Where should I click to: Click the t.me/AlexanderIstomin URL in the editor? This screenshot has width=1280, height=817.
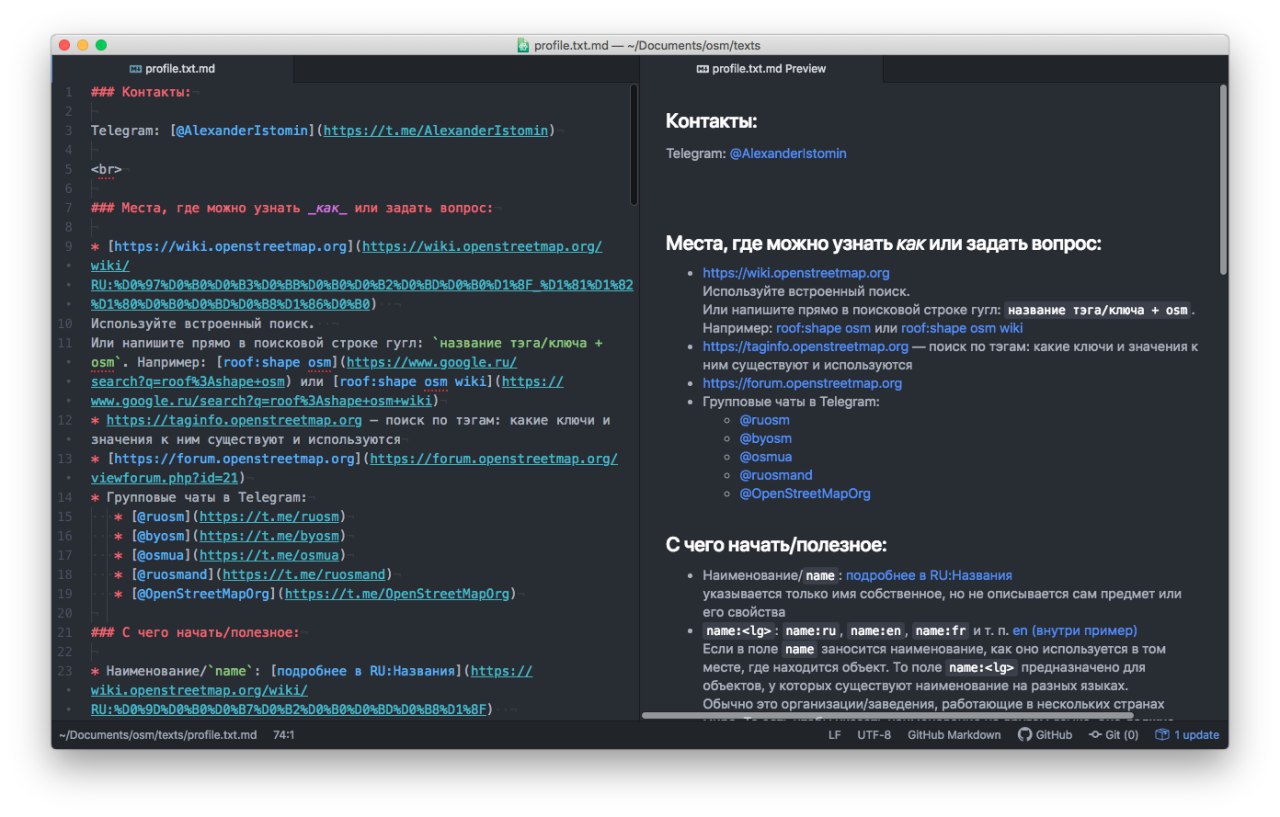(x=436, y=130)
